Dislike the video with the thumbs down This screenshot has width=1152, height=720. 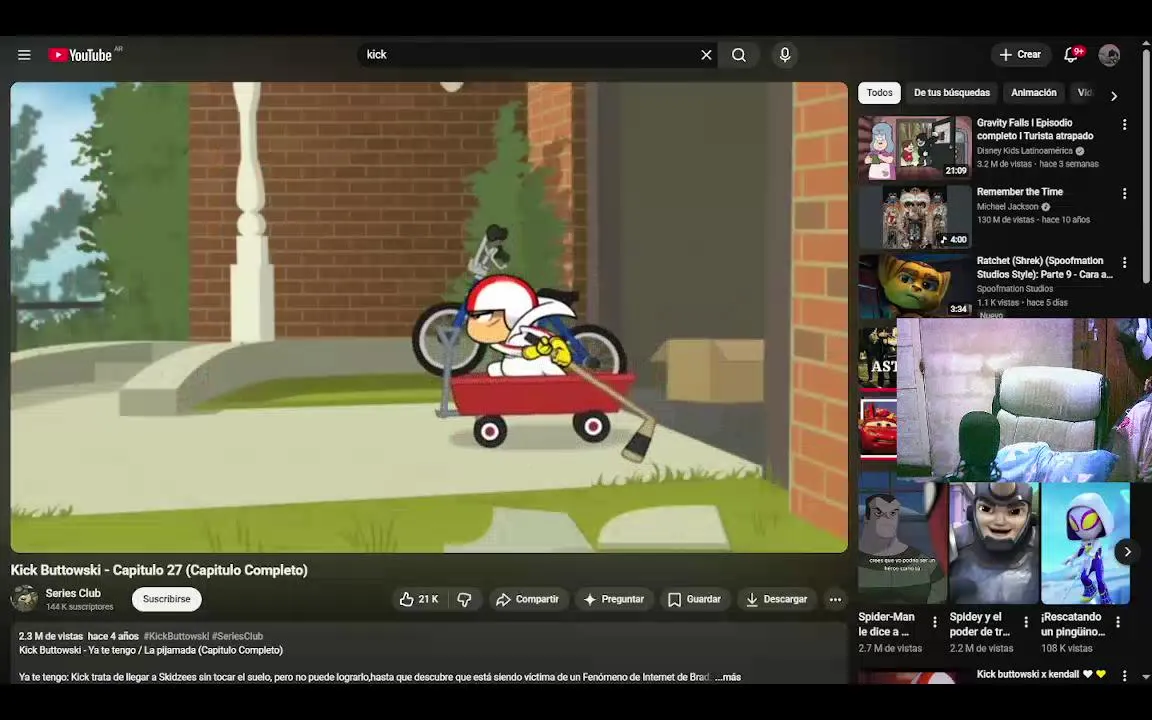pos(464,600)
